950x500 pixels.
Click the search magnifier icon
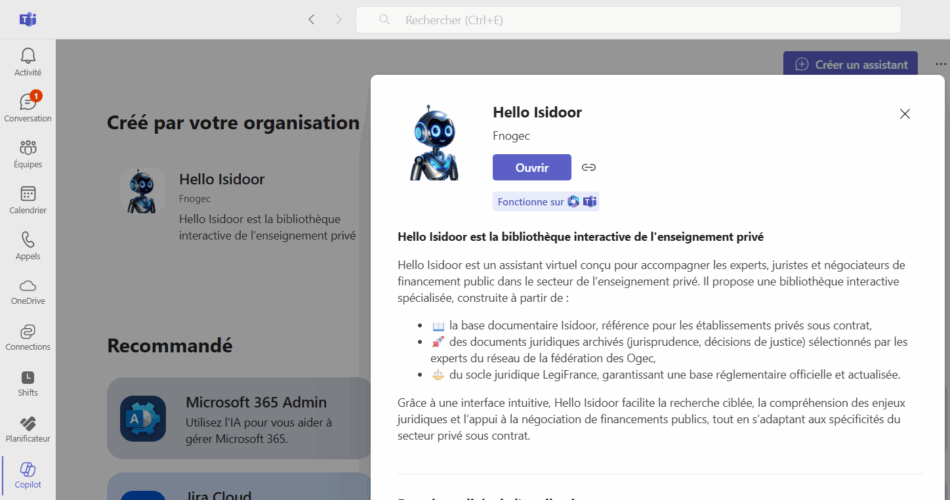tap(384, 19)
